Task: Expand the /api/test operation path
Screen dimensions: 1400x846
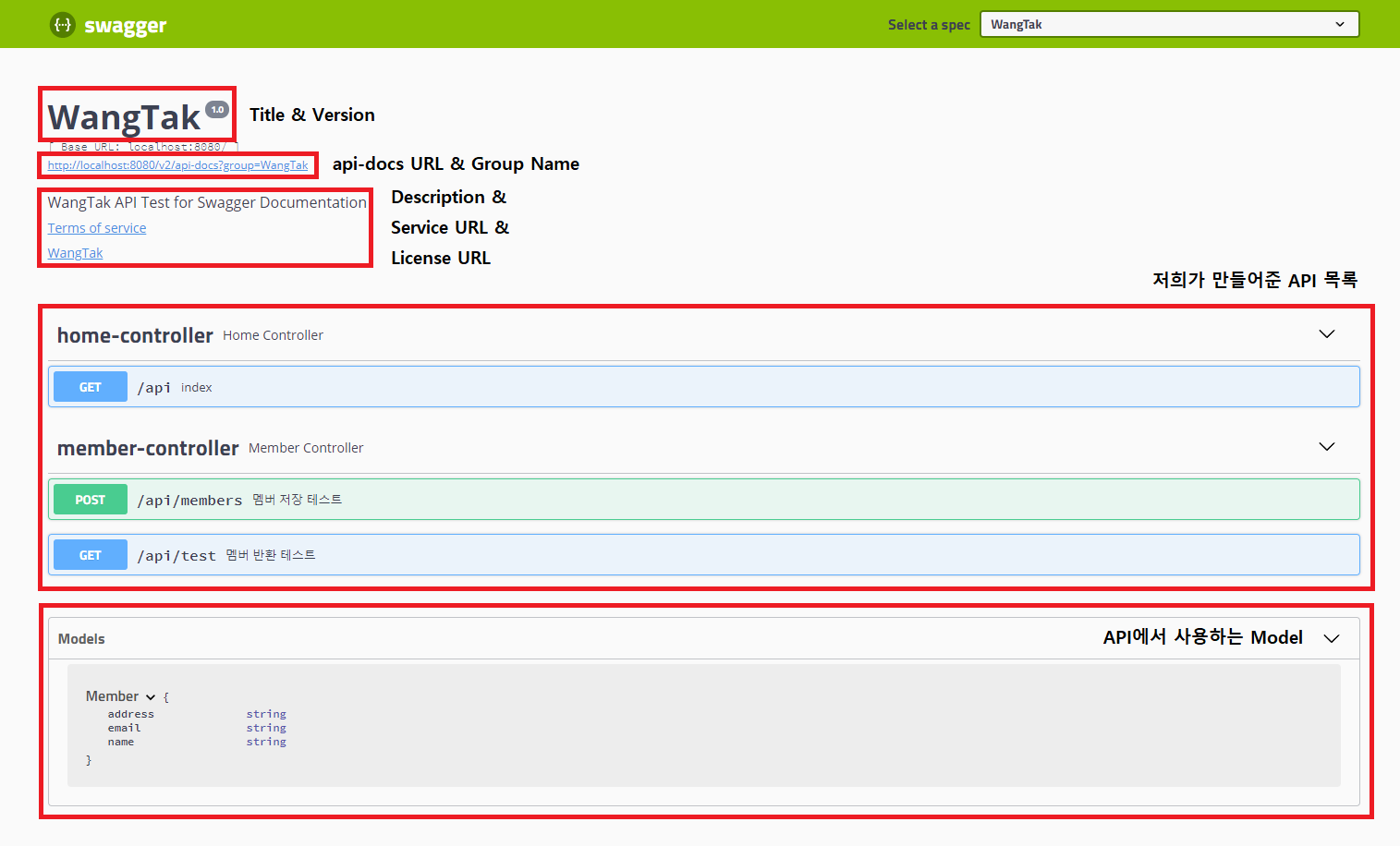Action: click(x=177, y=556)
